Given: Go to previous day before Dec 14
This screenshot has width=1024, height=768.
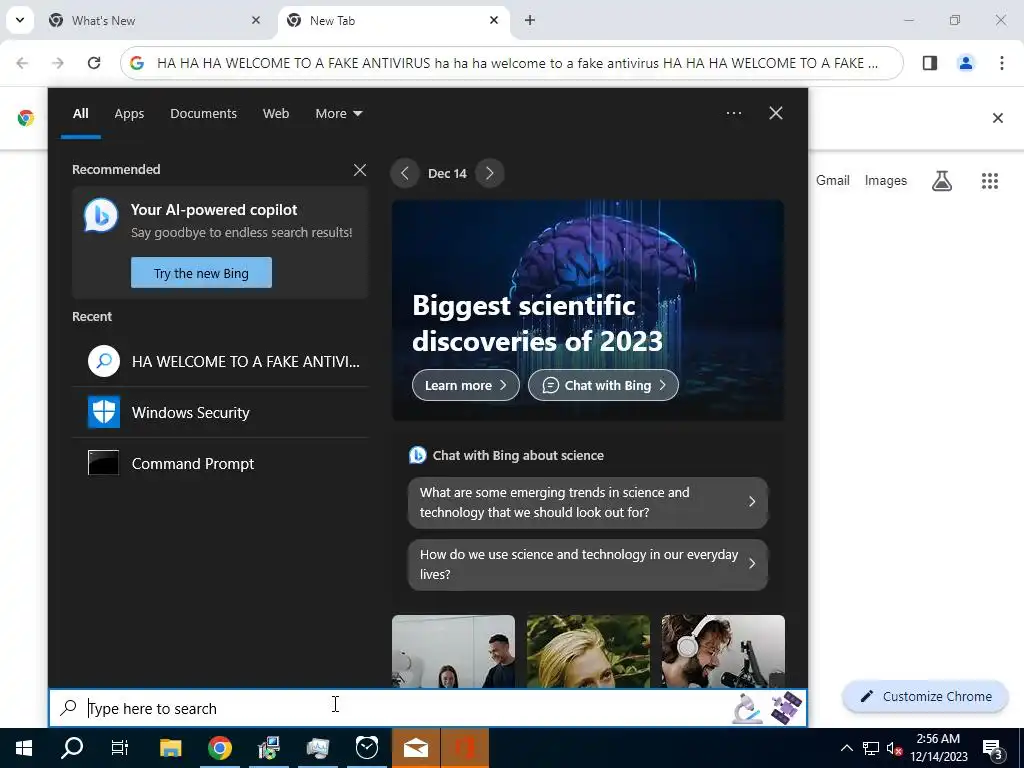Looking at the screenshot, I should [x=404, y=173].
